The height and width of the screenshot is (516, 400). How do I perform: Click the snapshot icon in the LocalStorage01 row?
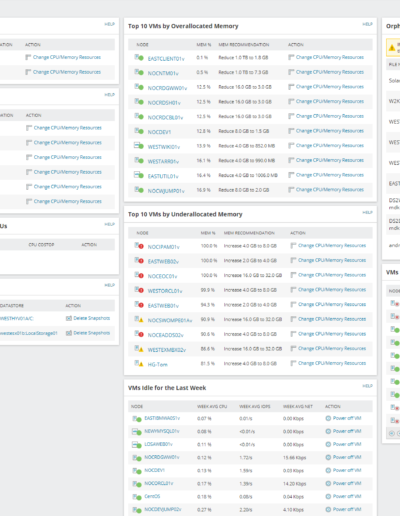pos(69,333)
